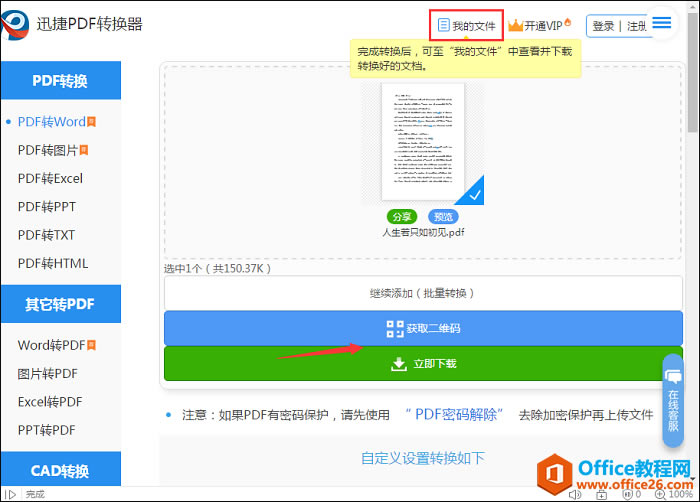This screenshot has height=502, width=700.
Task: Choose PDF转HTML in the sidebar
Action: [53, 263]
